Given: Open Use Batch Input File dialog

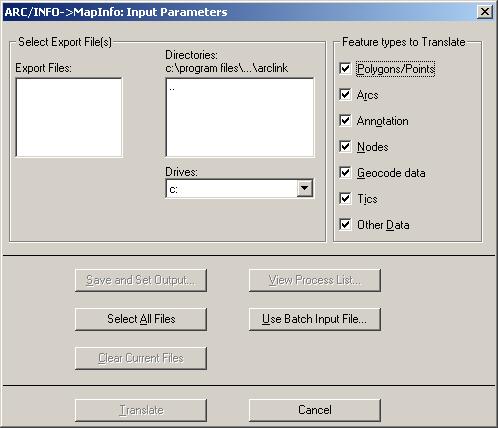Looking at the screenshot, I should tap(315, 319).
